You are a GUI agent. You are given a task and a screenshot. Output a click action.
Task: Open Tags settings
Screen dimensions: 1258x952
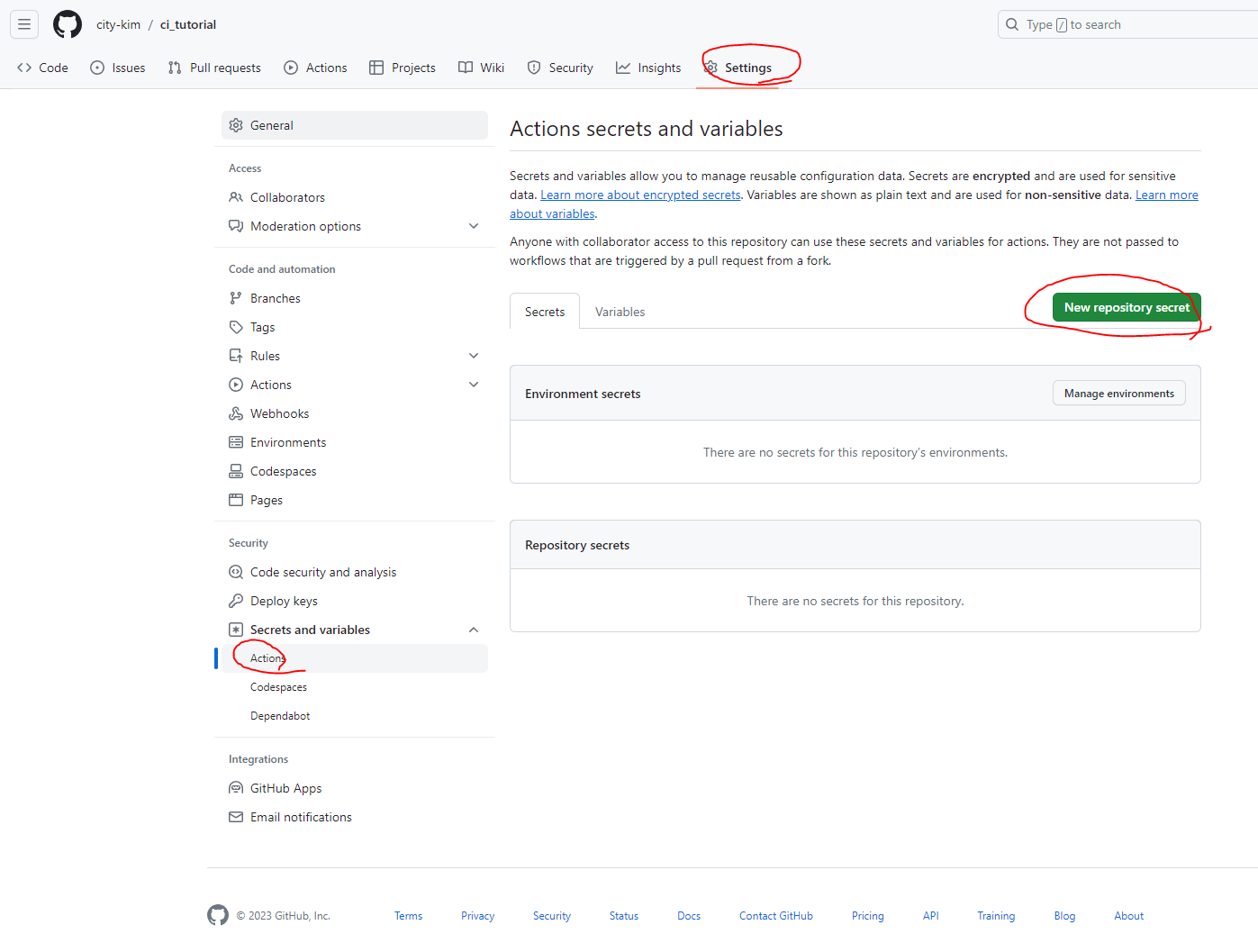point(355,327)
